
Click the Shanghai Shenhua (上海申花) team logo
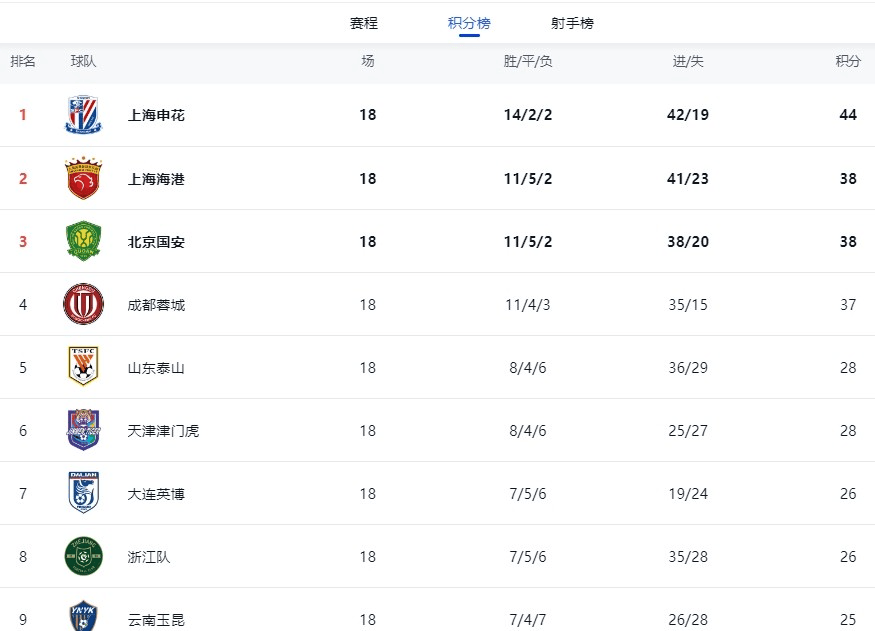83,115
